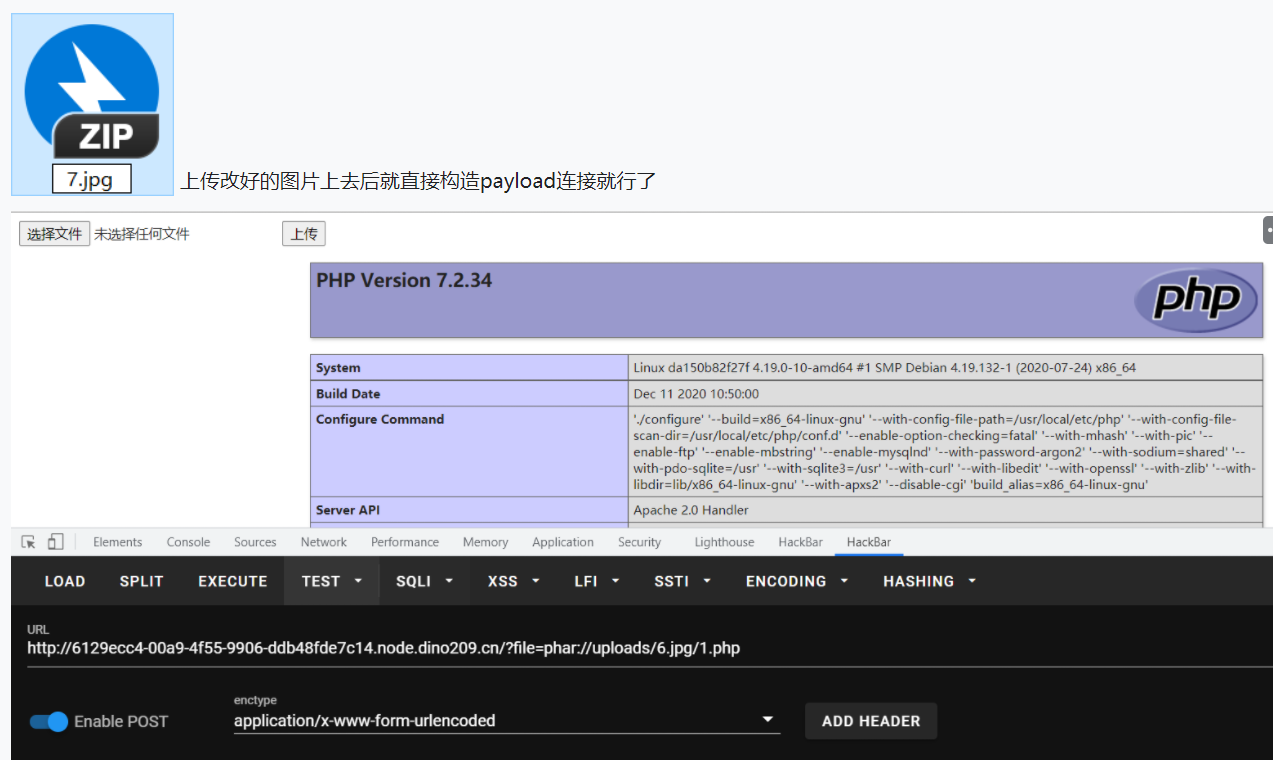Open the Lighthouse tab

pos(724,542)
